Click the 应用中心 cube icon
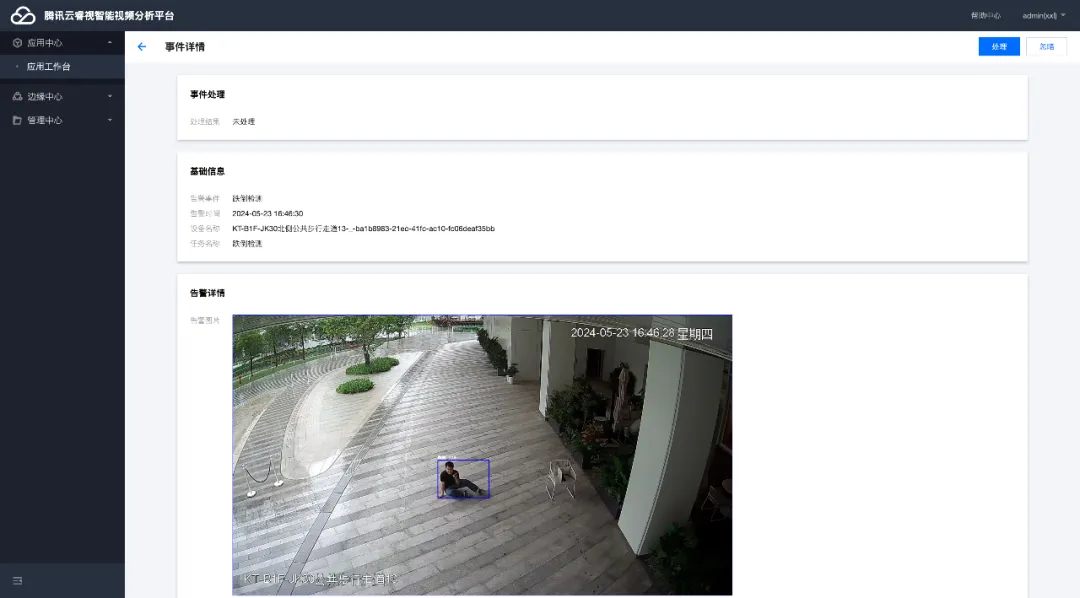 click(x=17, y=43)
